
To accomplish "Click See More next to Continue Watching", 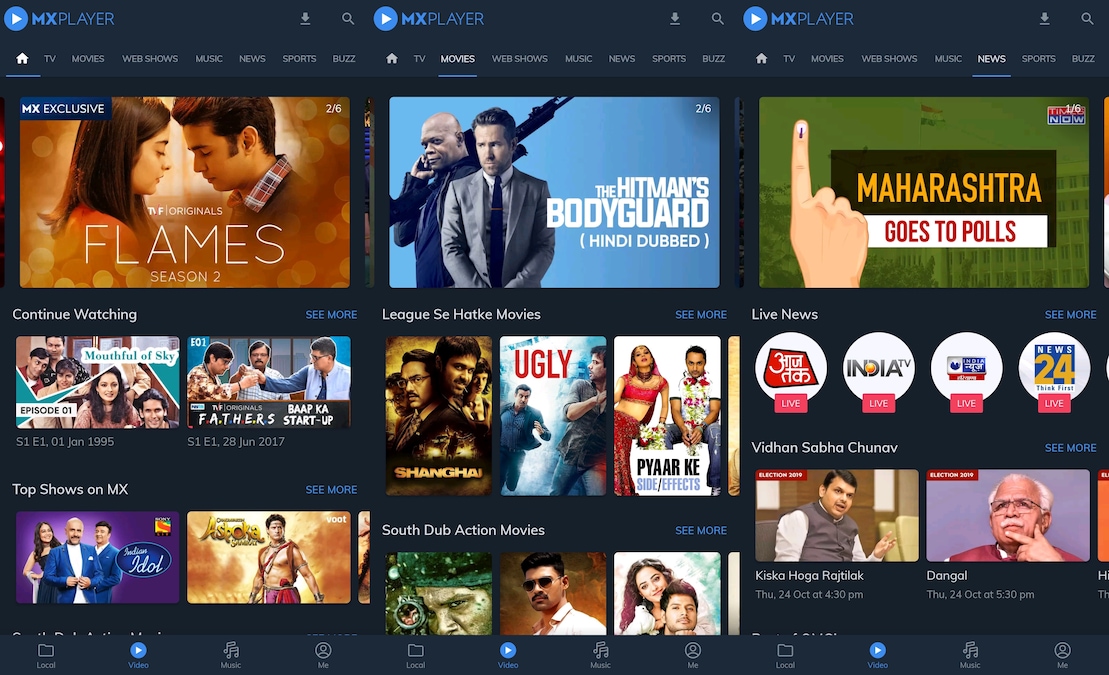I will (331, 315).
